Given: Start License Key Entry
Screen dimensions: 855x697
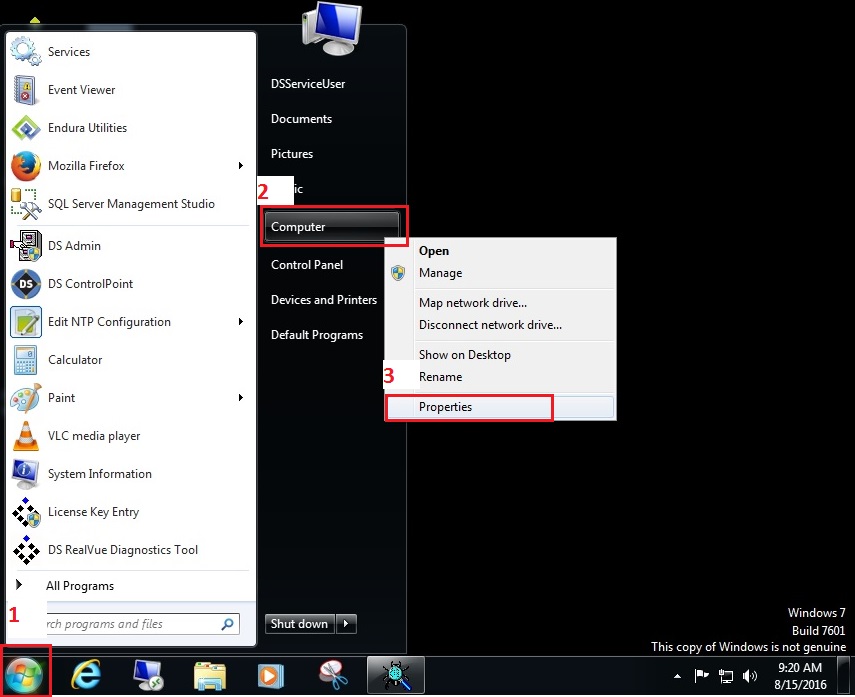Looking at the screenshot, I should pos(94,512).
